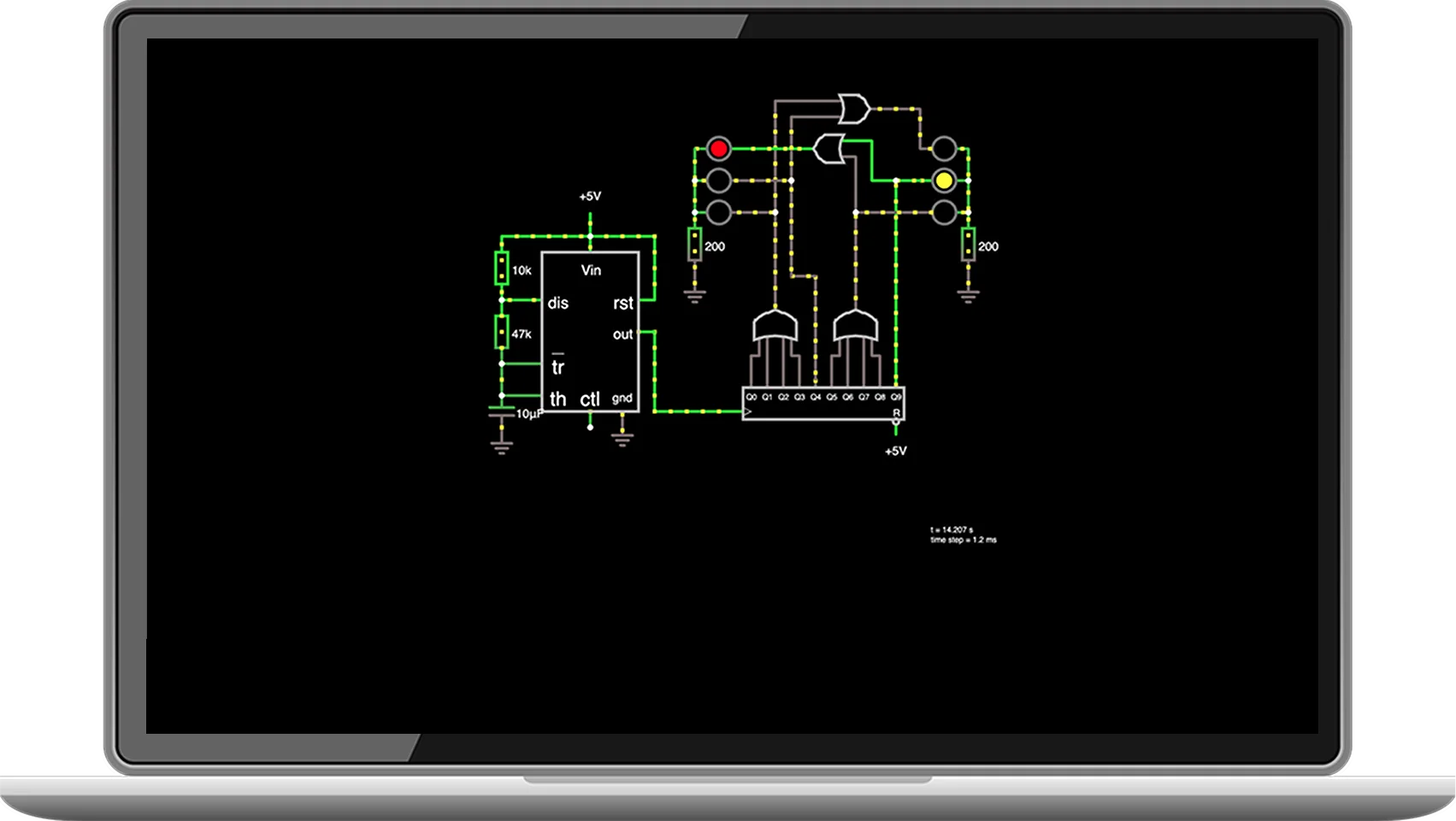The height and width of the screenshot is (821, 1456).
Task: Select the +5V label below the counter
Action: coord(895,451)
